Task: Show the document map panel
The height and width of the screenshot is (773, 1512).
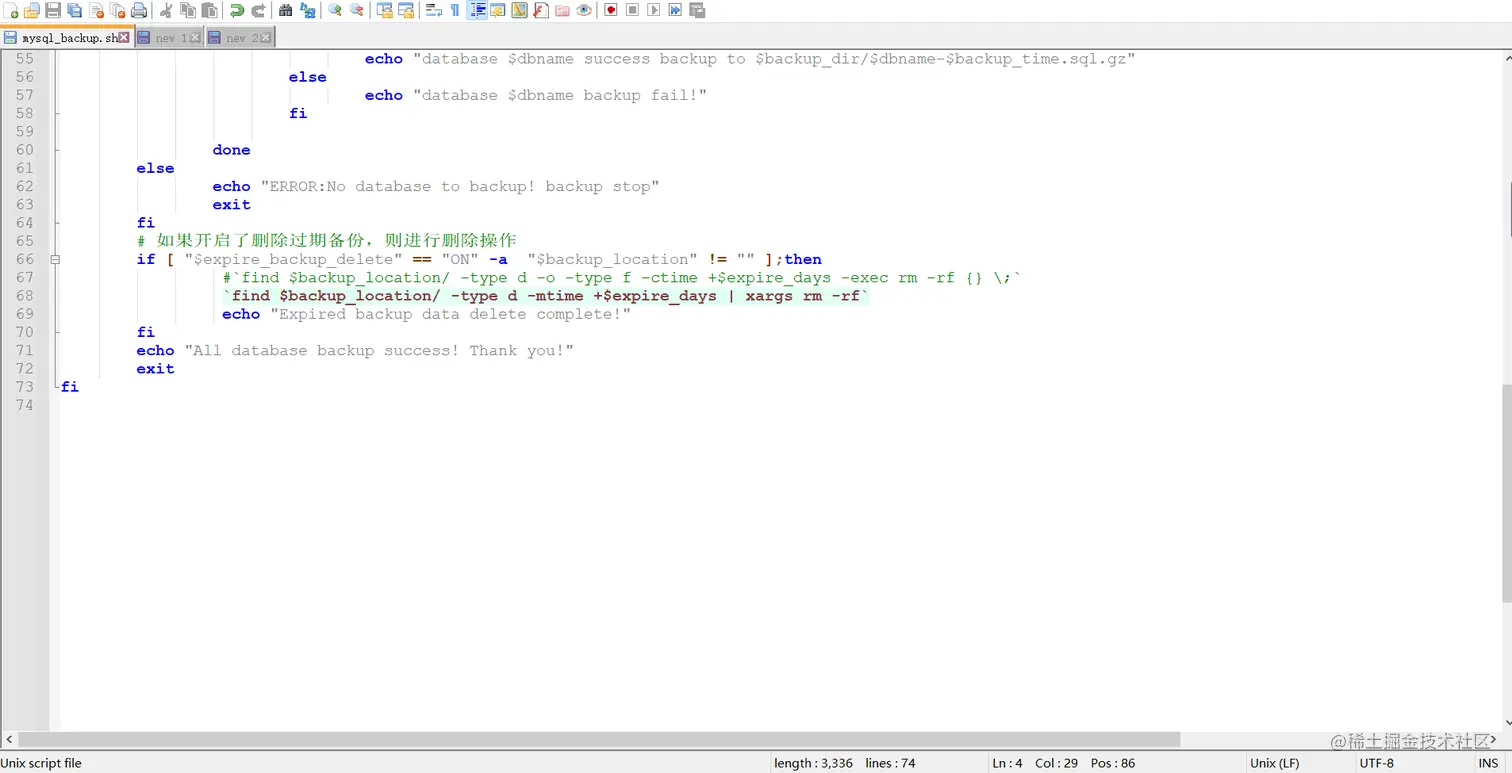Action: pos(520,10)
